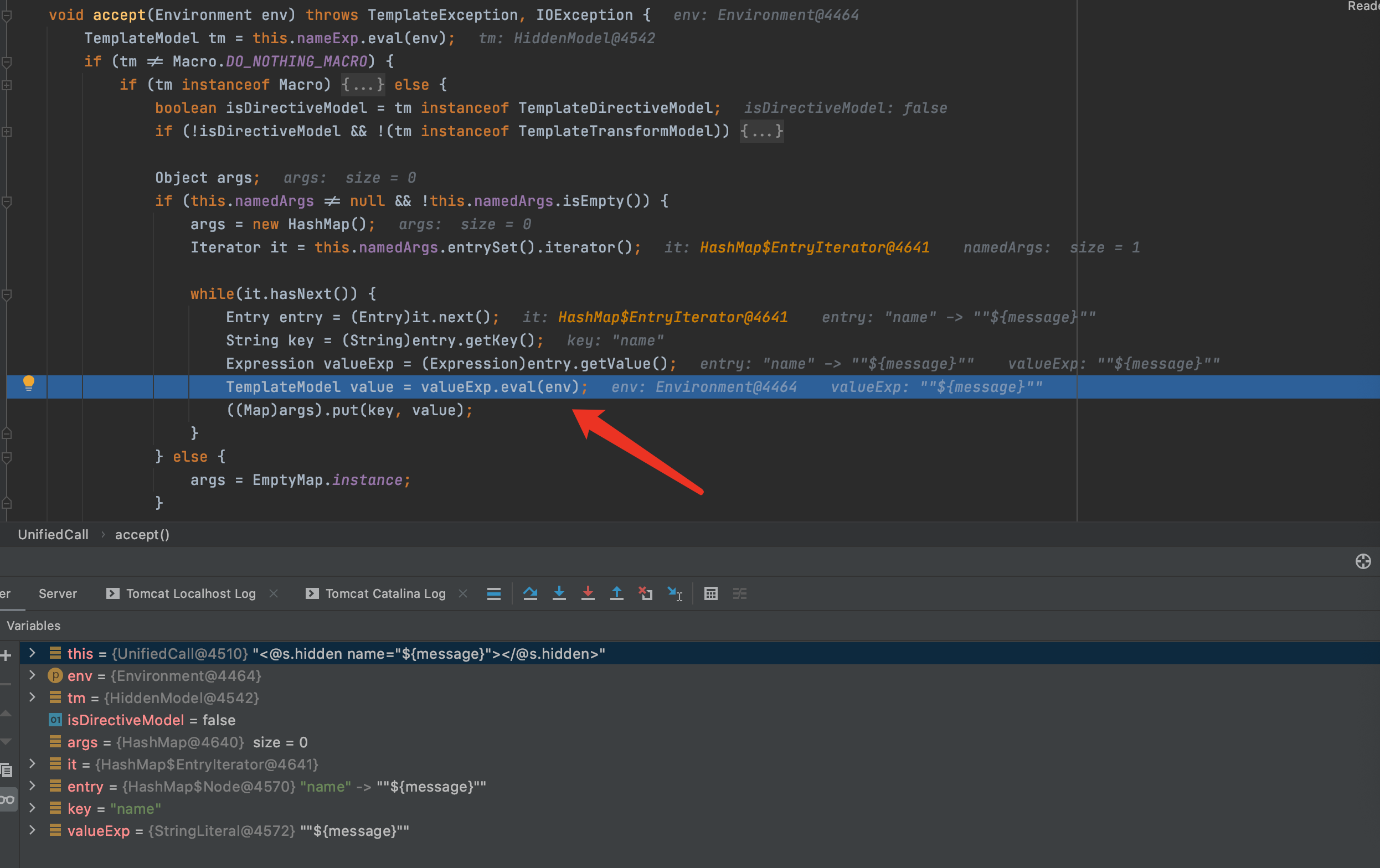Screen dimensions: 1380x868
Task: Click the lightbulb intention icon in the gutter
Action: click(29, 383)
